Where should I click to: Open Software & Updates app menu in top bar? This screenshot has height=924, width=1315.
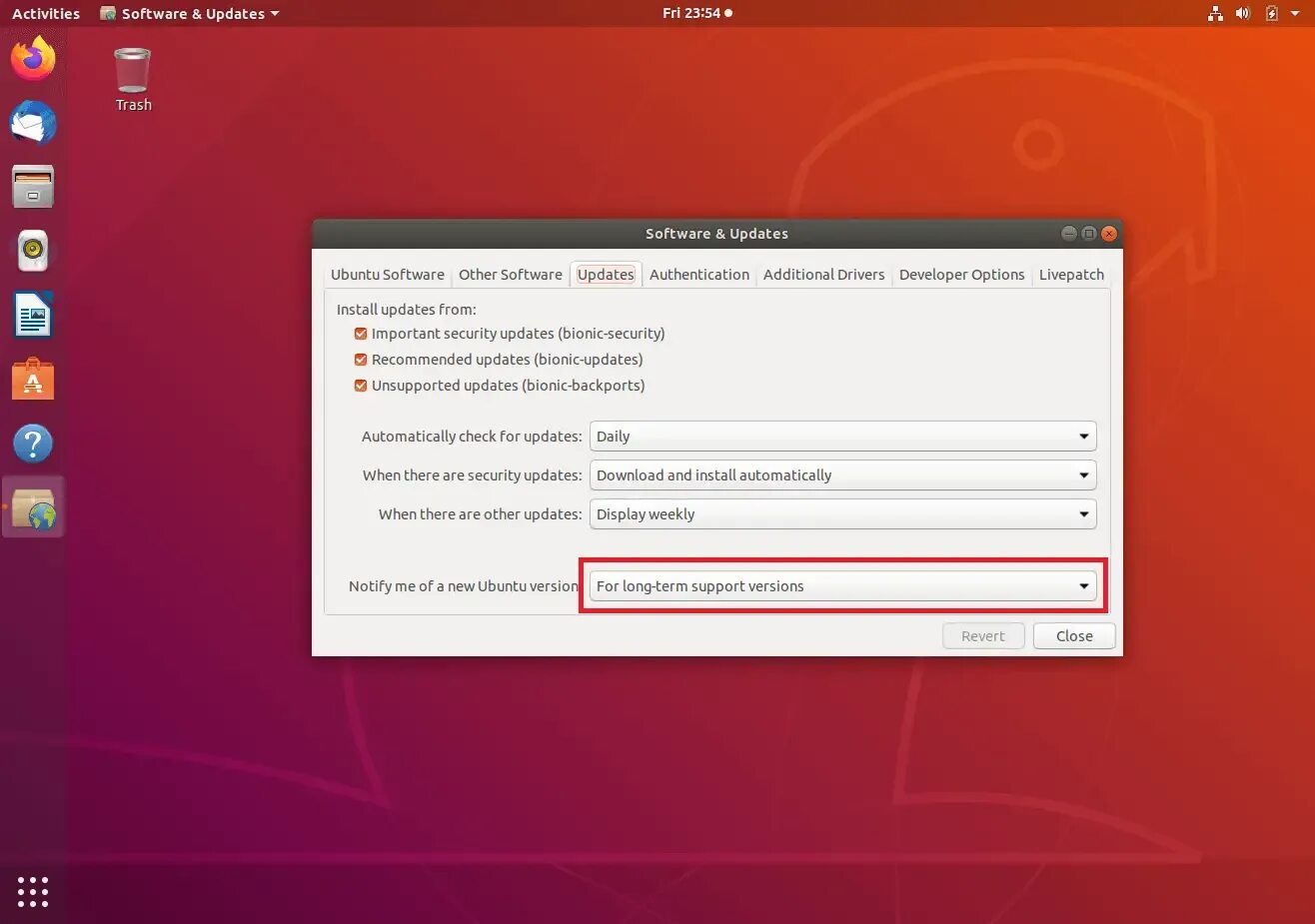[190, 13]
